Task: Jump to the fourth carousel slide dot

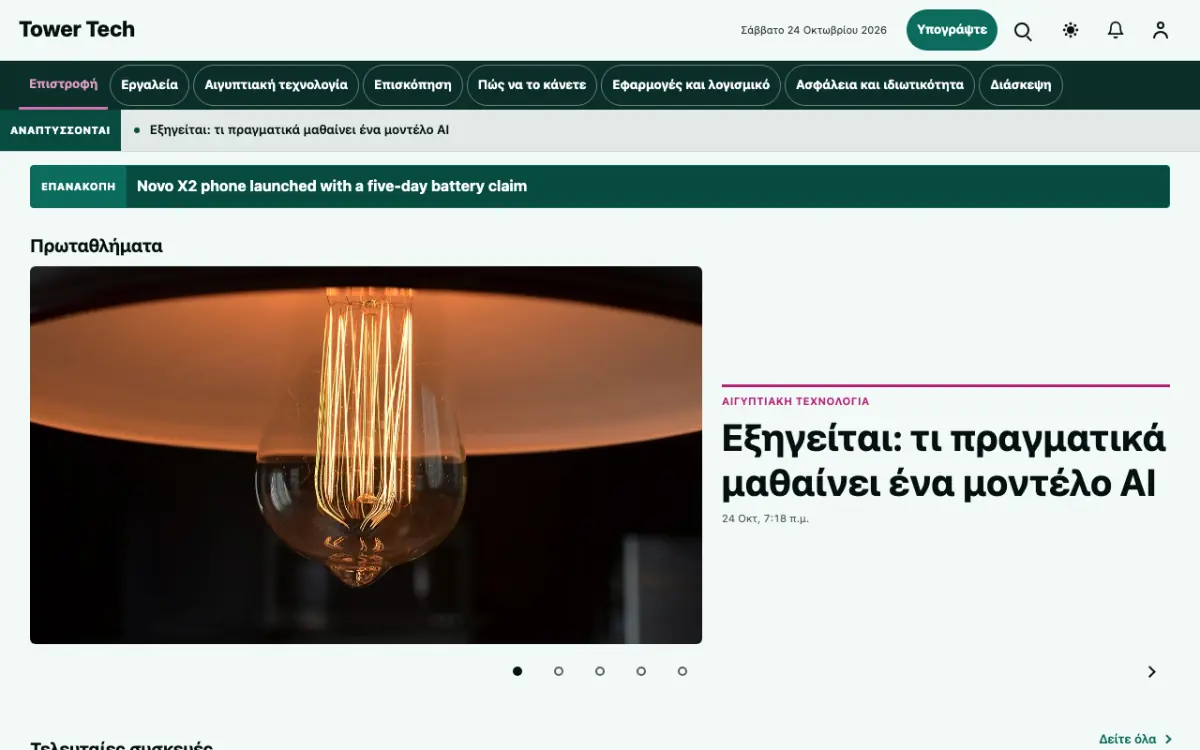Action: point(641,671)
